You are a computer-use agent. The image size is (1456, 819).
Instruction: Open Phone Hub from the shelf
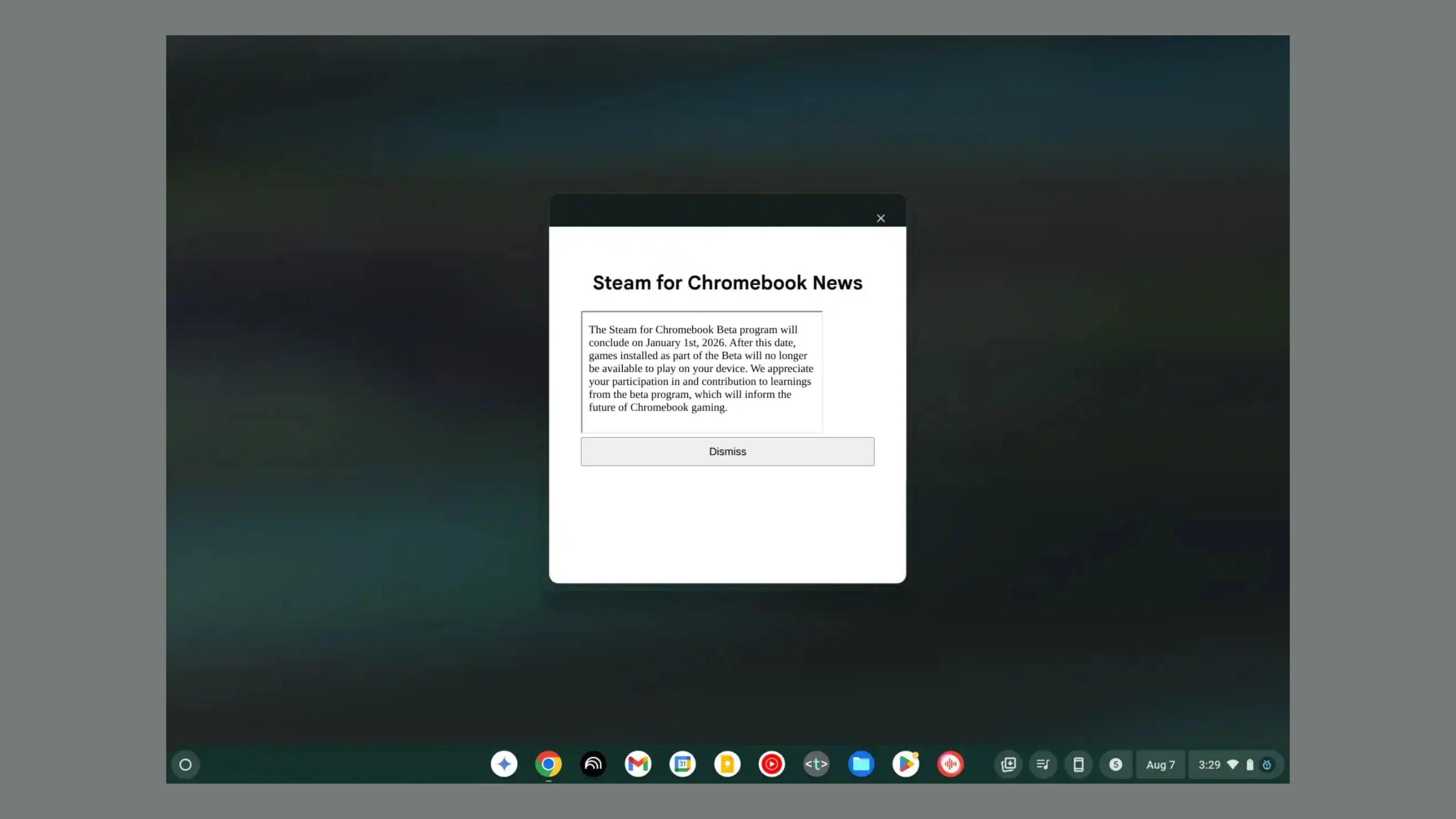(x=1078, y=764)
